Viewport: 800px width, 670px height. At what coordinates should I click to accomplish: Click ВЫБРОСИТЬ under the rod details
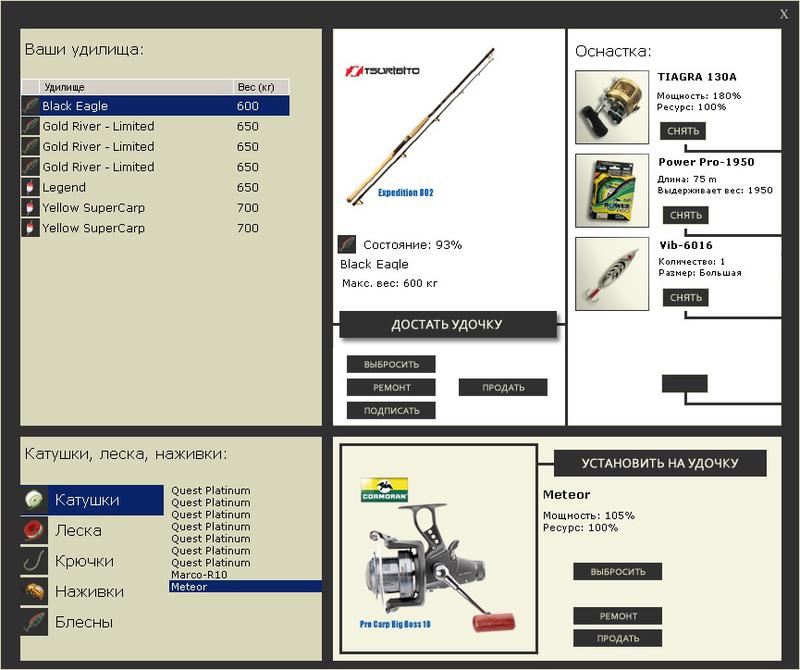[391, 364]
